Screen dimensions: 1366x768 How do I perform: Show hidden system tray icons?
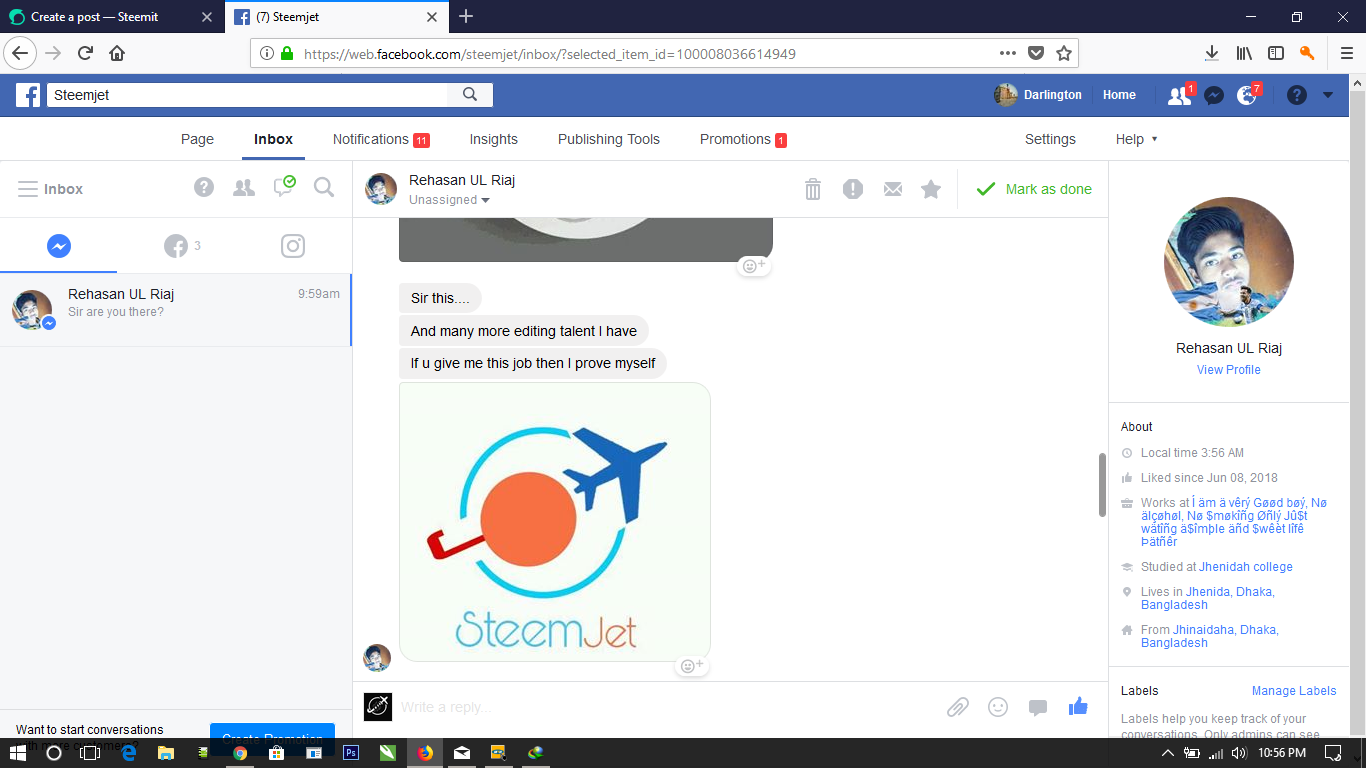(1167, 753)
